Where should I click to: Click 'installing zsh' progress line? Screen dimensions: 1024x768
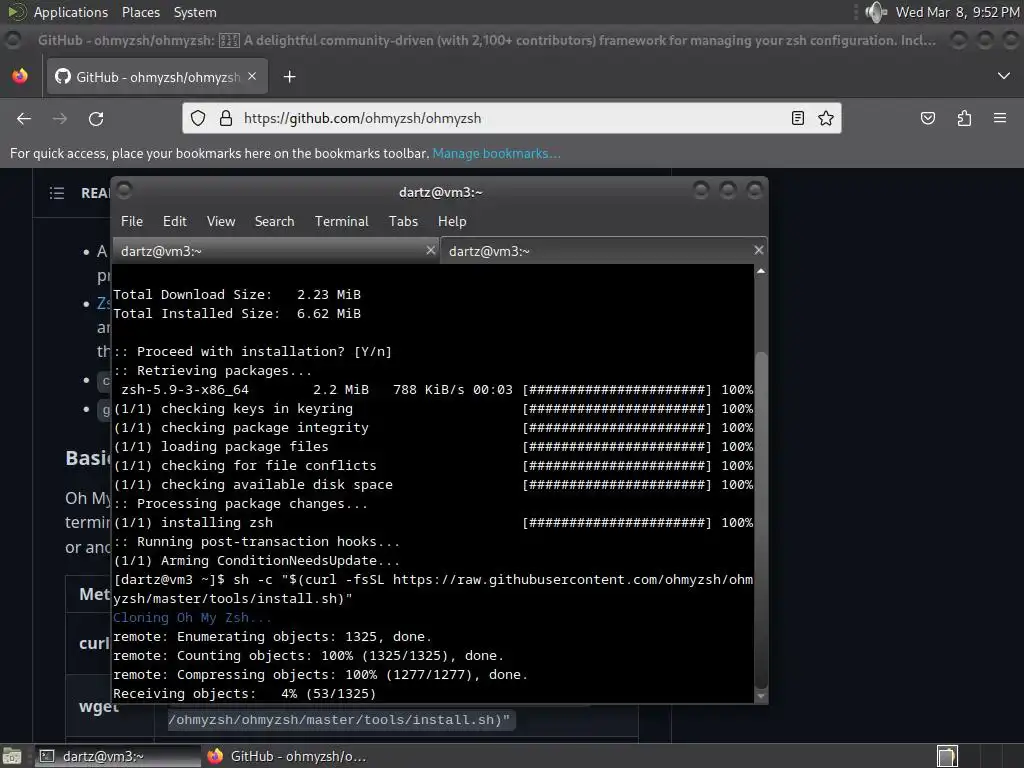tap(433, 522)
